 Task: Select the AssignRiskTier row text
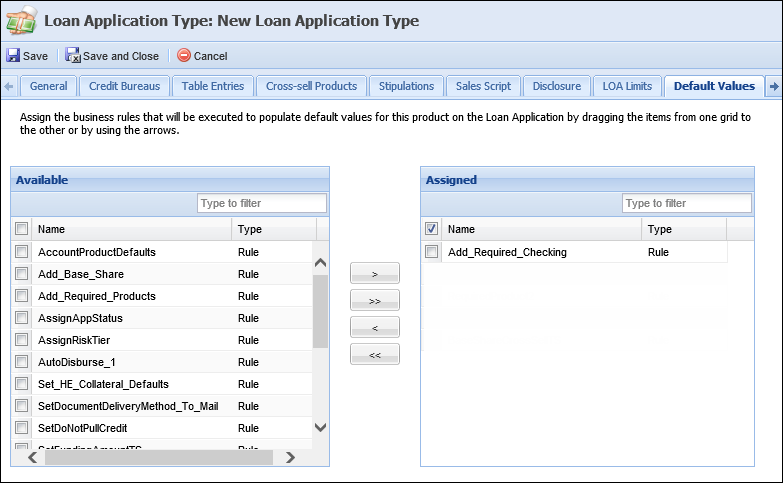74,340
